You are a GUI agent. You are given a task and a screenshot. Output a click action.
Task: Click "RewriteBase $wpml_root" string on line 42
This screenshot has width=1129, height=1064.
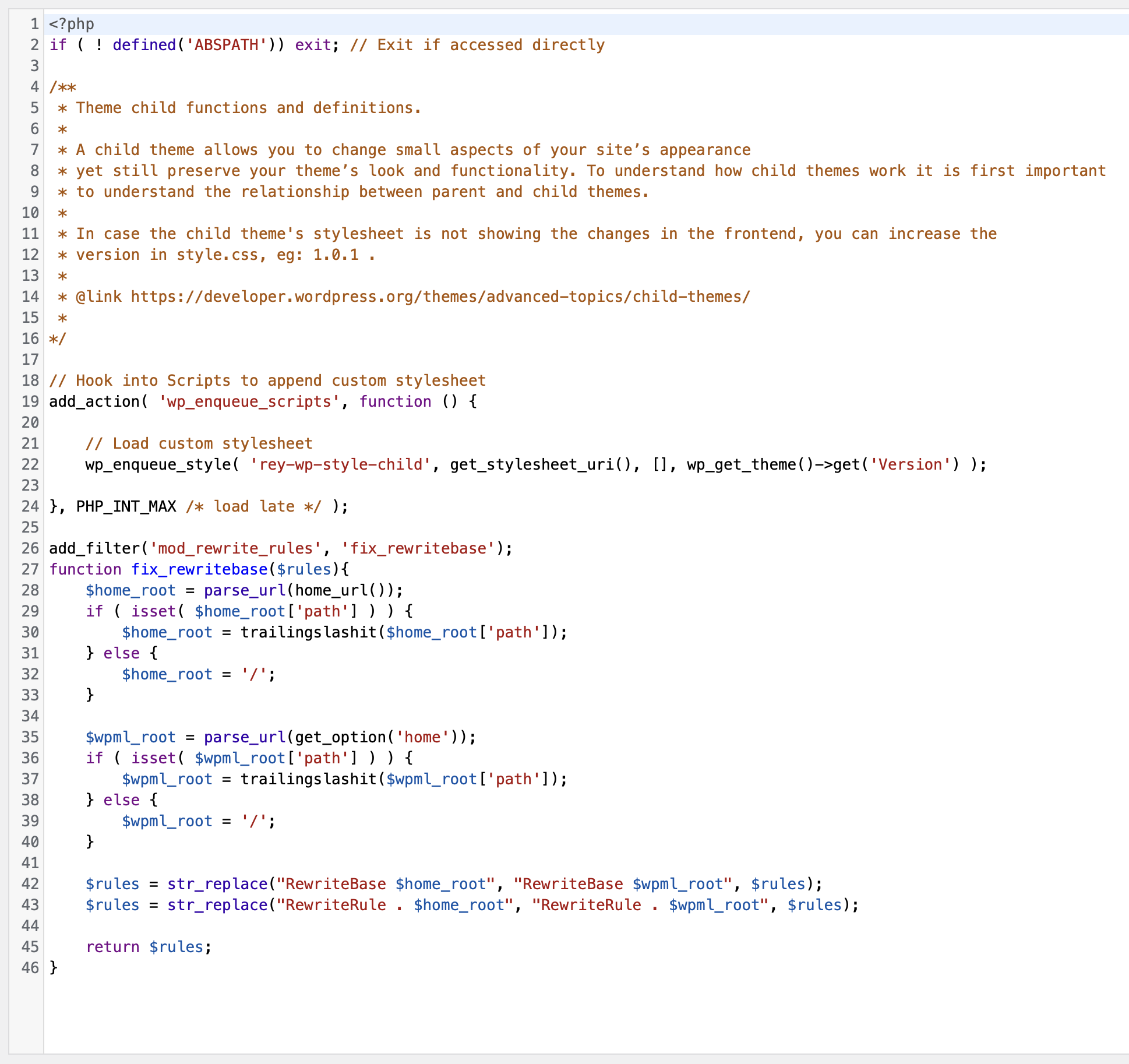click(622, 884)
